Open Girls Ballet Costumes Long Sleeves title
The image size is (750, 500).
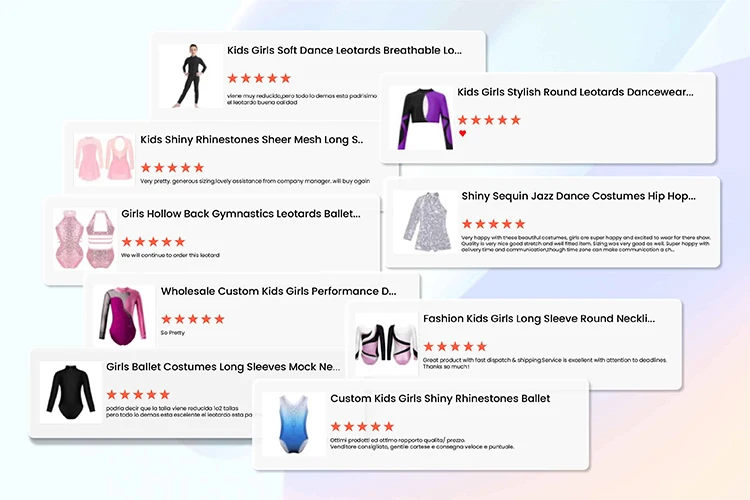[223, 367]
